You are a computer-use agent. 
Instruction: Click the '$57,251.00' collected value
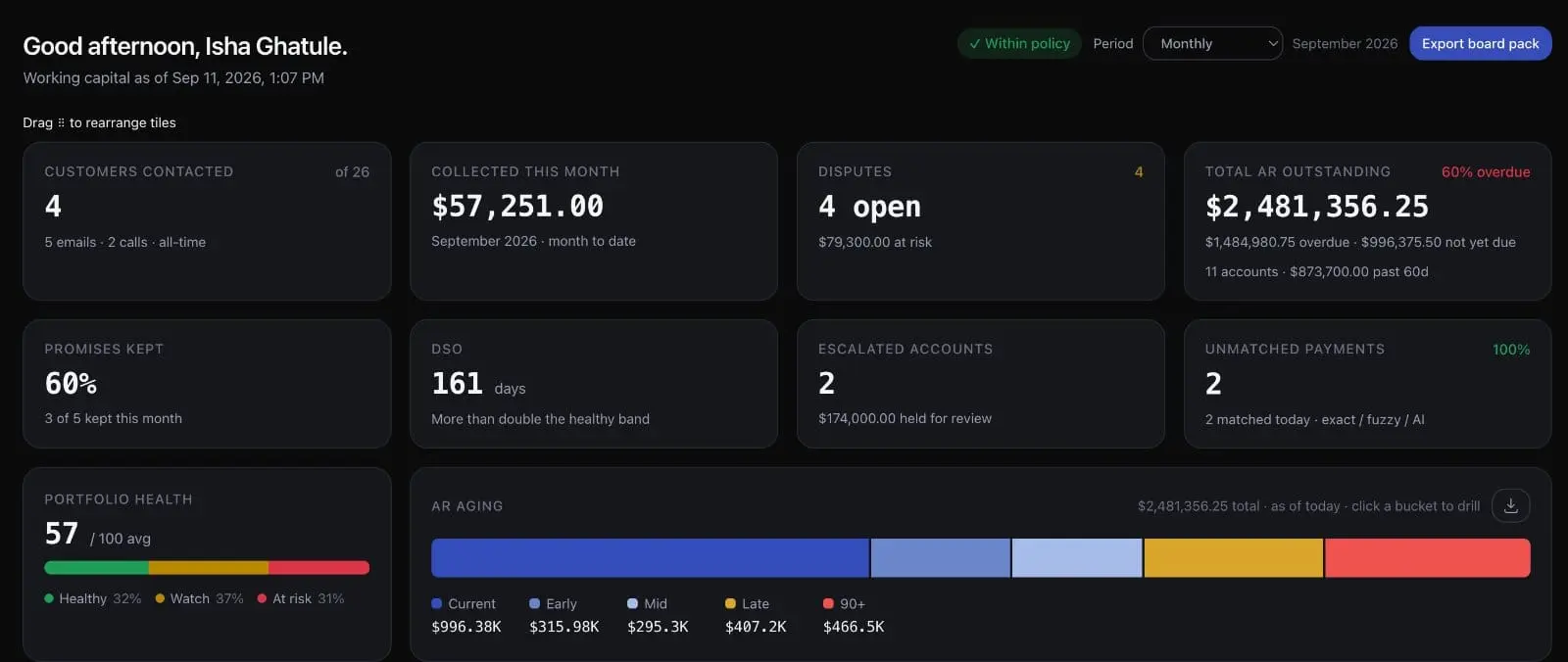[x=517, y=206]
